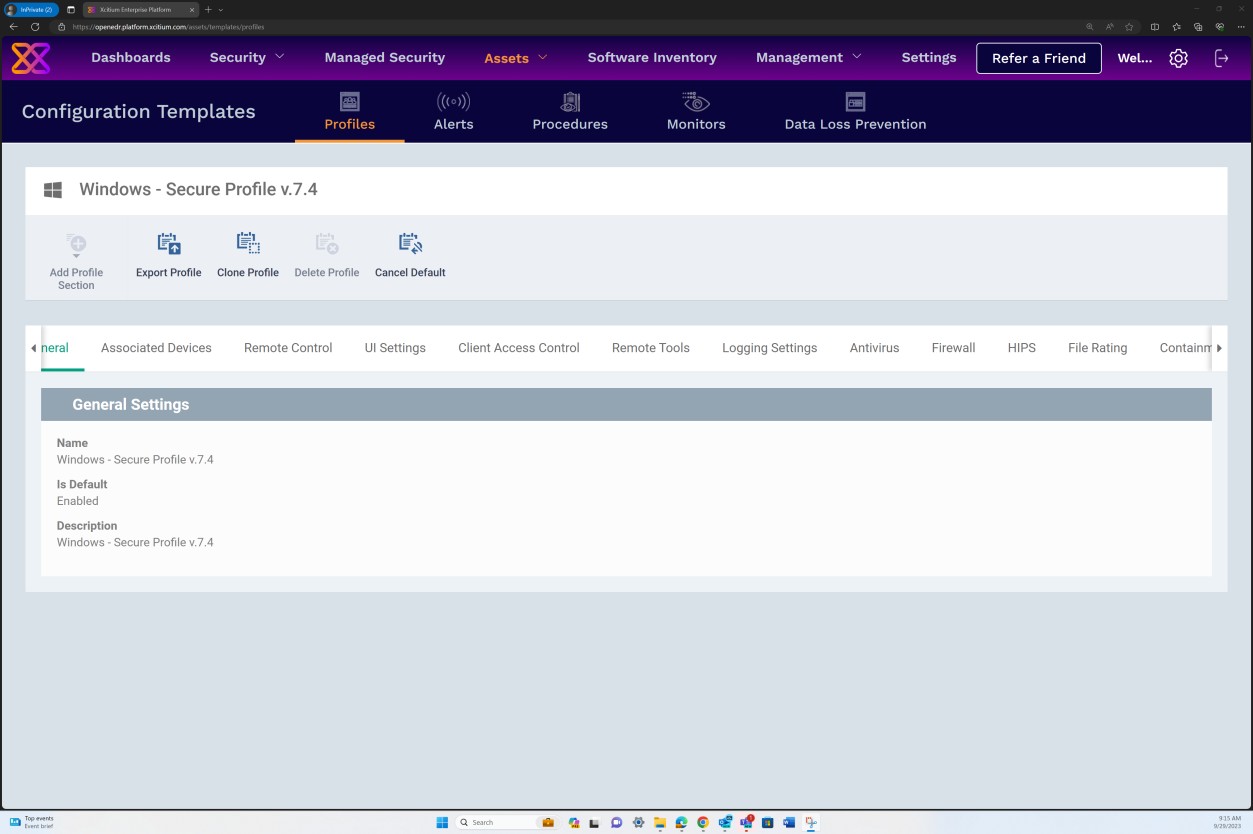The width and height of the screenshot is (1253, 834).
Task: Launch Google Chrome from the taskbar
Action: click(x=702, y=822)
